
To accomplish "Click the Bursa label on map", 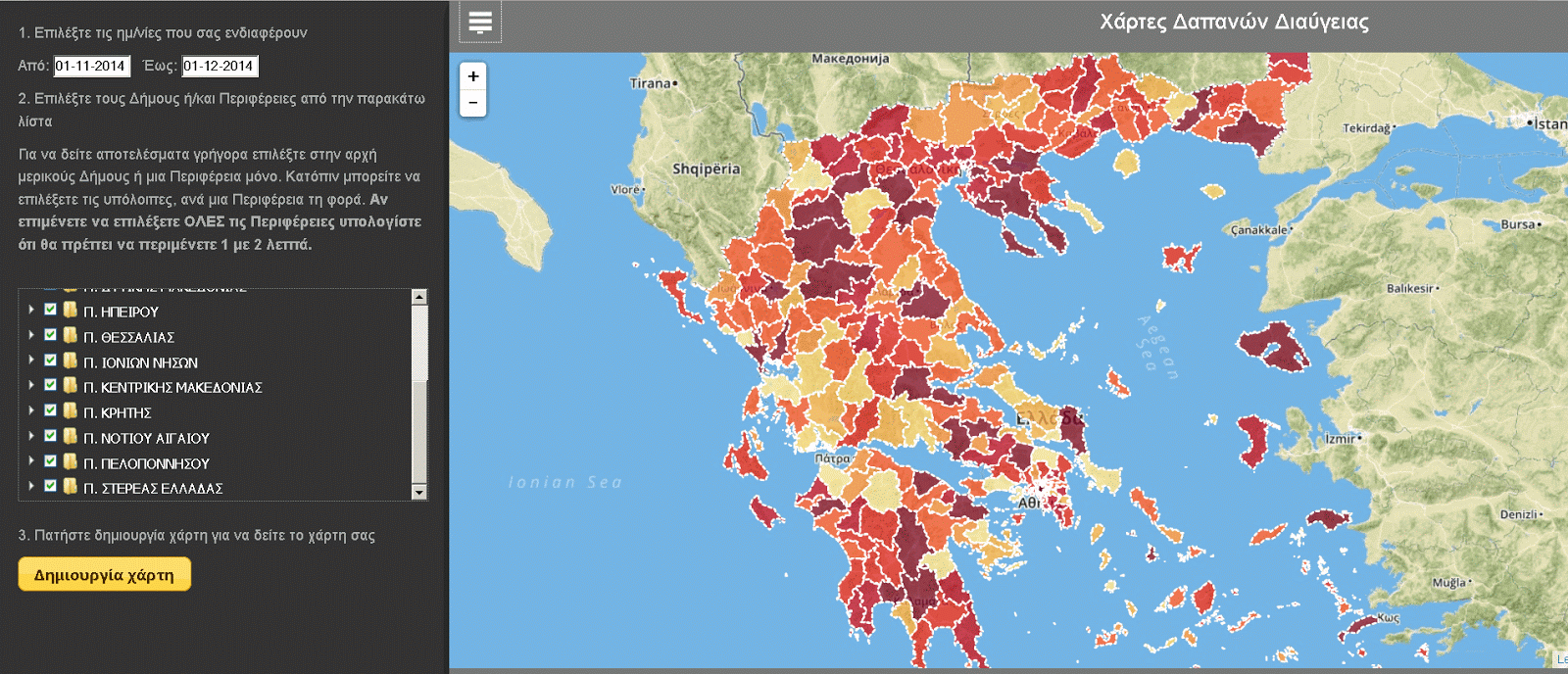I will click(x=1519, y=224).
